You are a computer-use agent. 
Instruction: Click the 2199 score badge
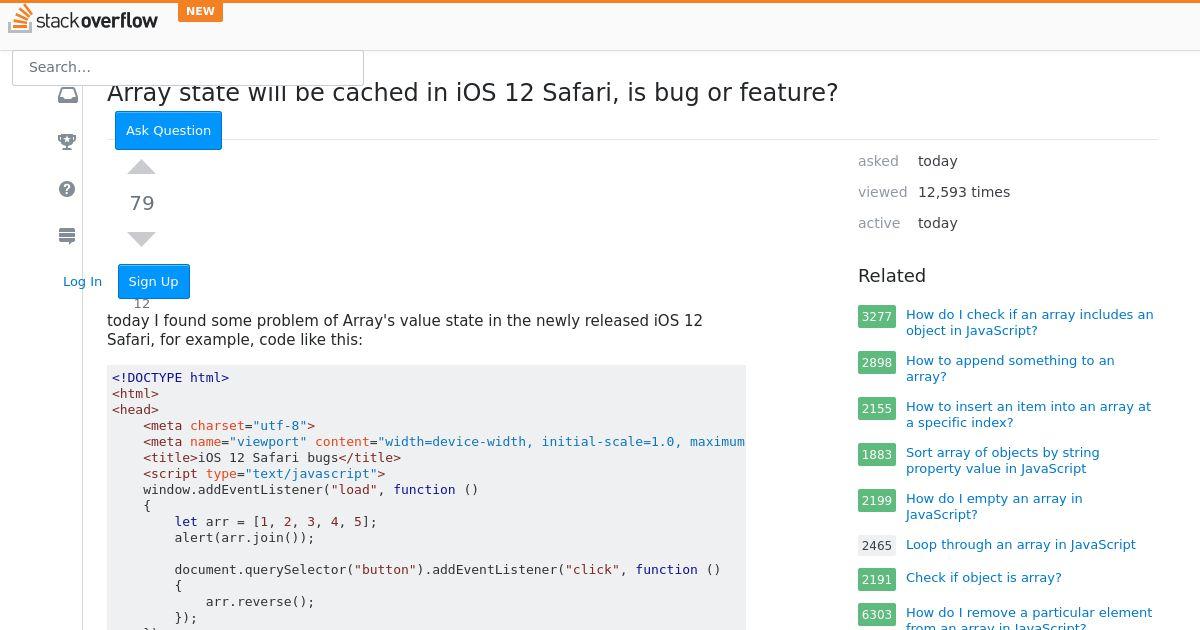[877, 500]
